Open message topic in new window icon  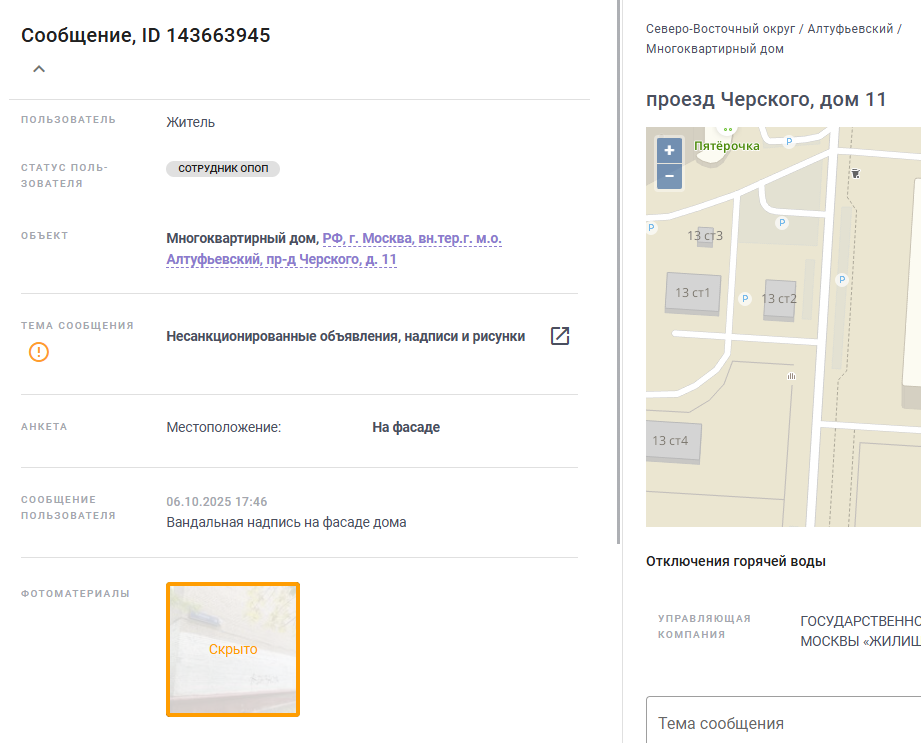[x=560, y=336]
